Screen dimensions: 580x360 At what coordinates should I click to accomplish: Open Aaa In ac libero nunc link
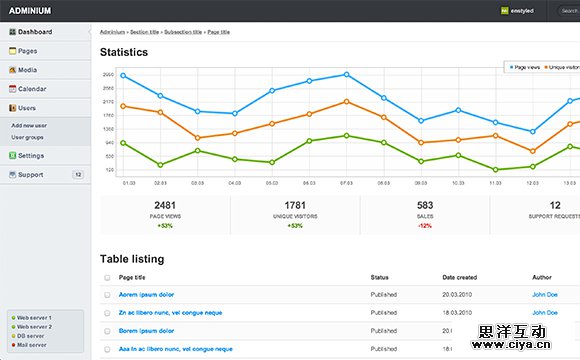click(x=176, y=349)
